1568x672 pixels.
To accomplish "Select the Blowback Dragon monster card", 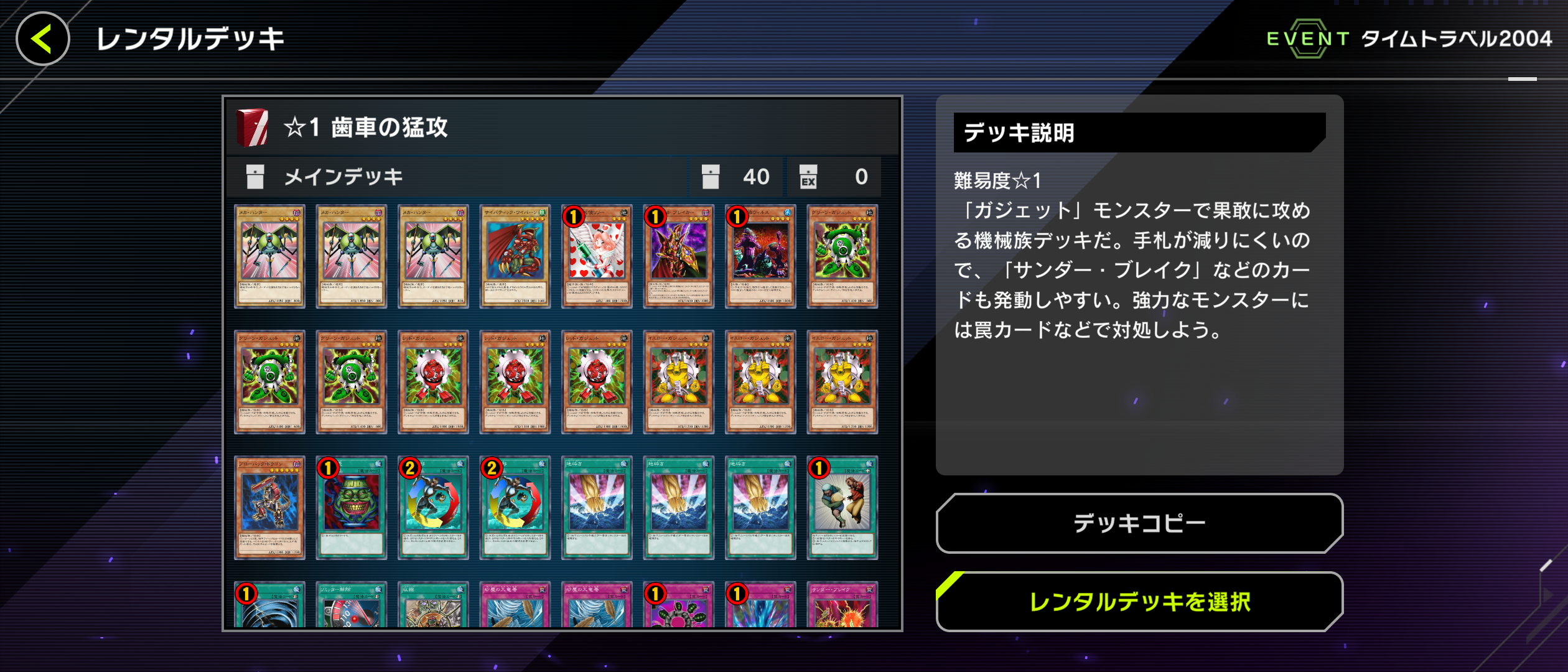I will point(269,508).
